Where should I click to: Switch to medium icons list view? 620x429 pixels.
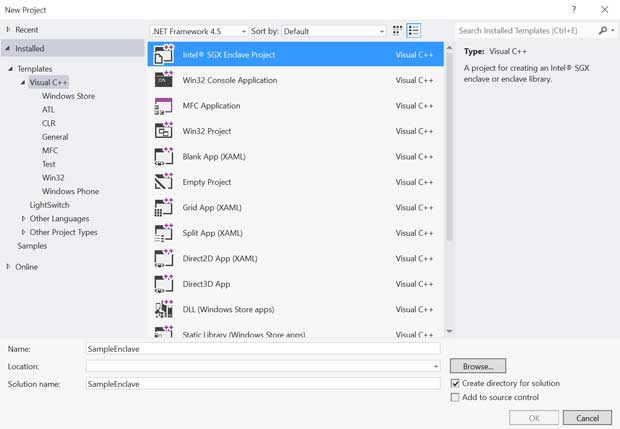(414, 30)
